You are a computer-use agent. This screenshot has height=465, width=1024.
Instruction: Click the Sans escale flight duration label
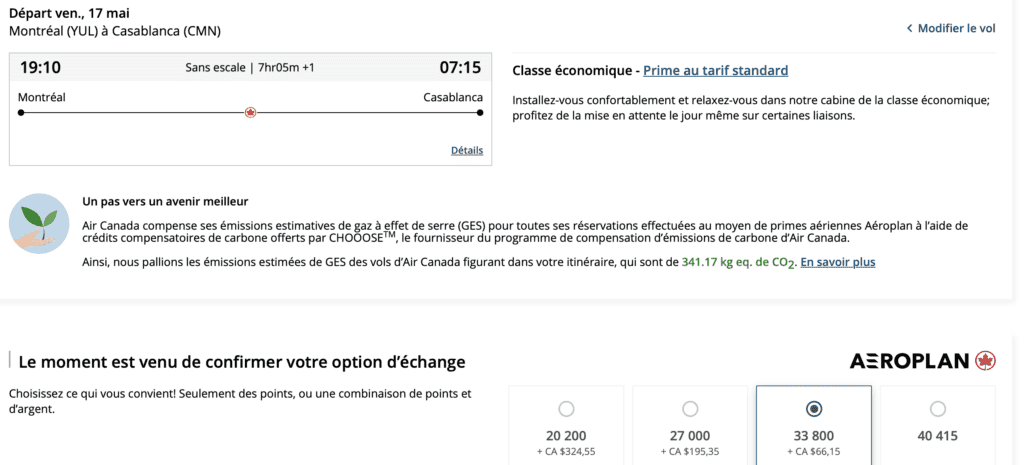250,68
